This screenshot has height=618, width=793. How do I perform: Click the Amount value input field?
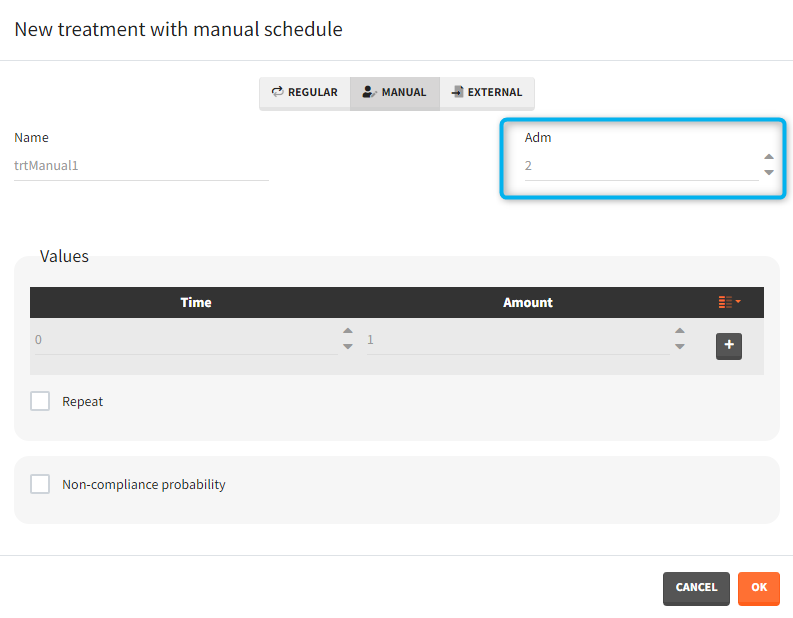pyautogui.click(x=517, y=340)
